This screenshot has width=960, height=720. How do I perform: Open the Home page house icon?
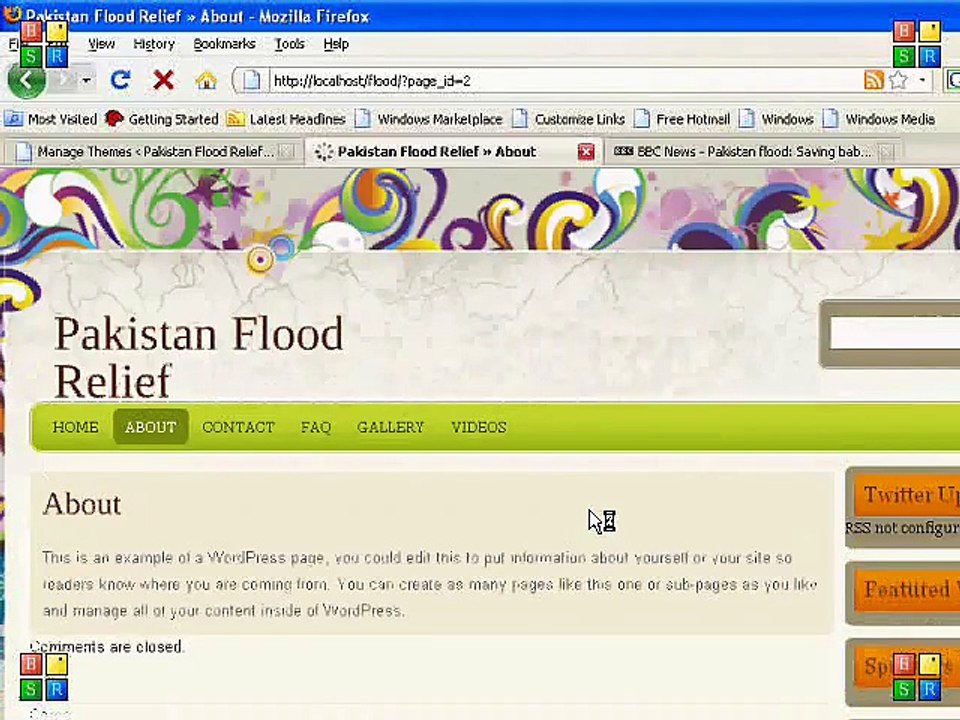click(206, 80)
